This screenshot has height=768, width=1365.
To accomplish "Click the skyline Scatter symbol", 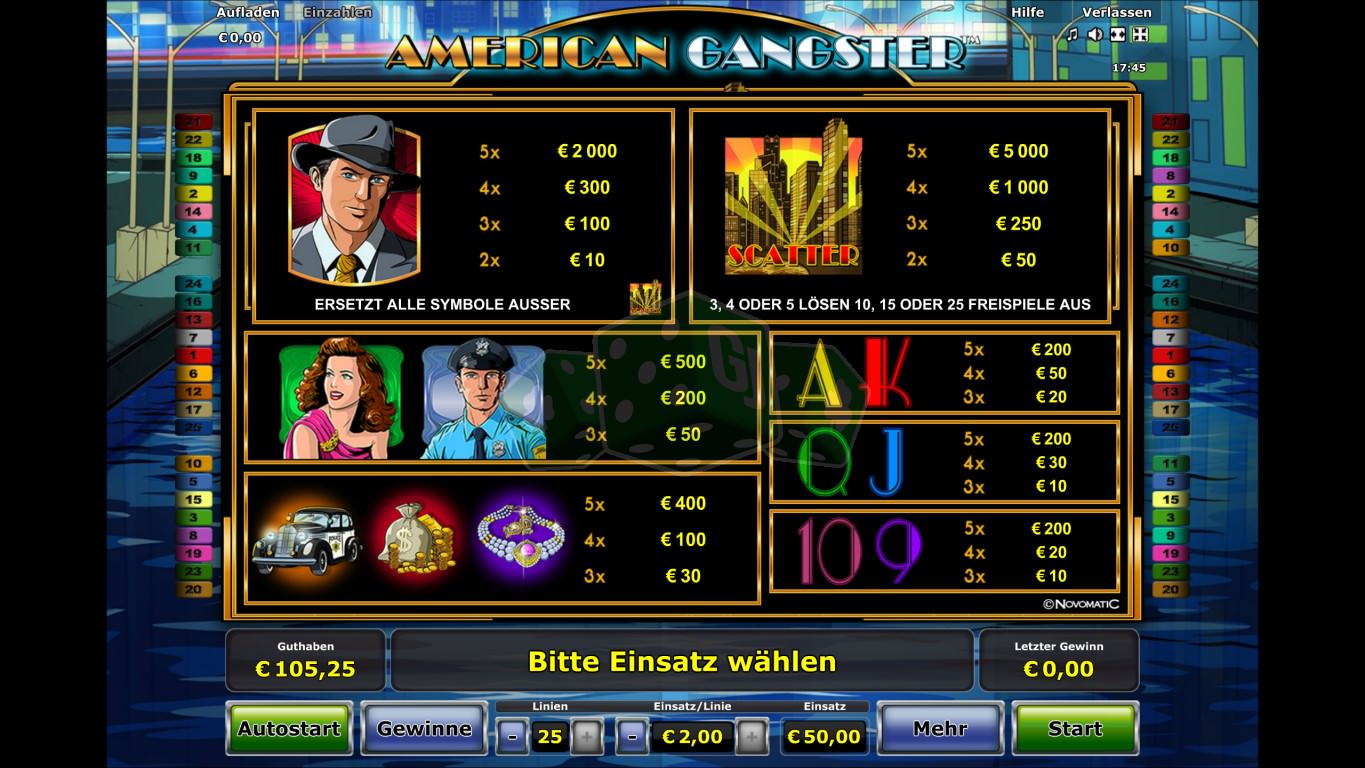I will (x=793, y=197).
